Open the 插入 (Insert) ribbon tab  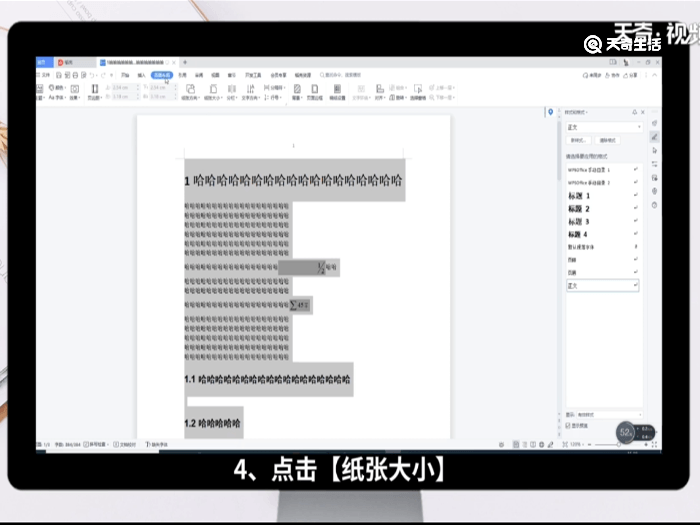pyautogui.click(x=142, y=75)
